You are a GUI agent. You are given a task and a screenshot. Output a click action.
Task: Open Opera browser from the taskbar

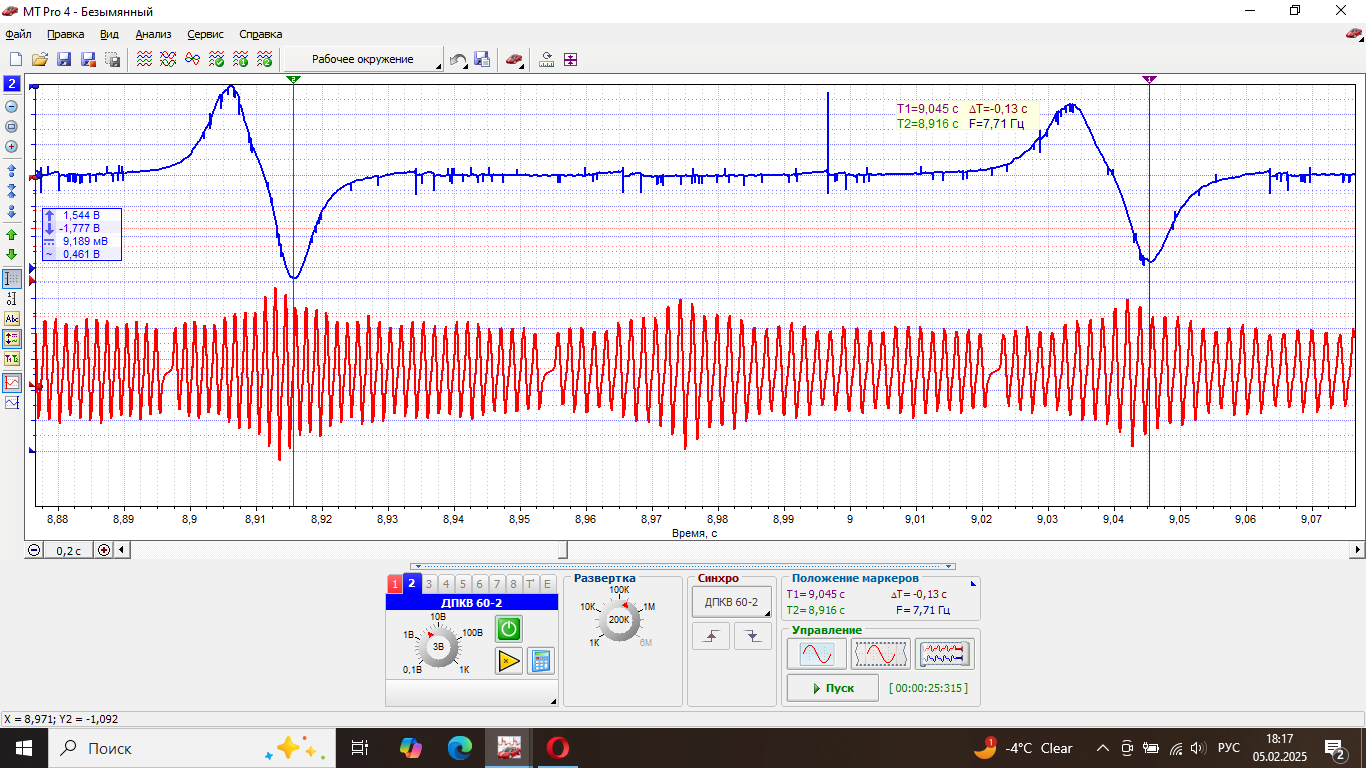coord(558,747)
